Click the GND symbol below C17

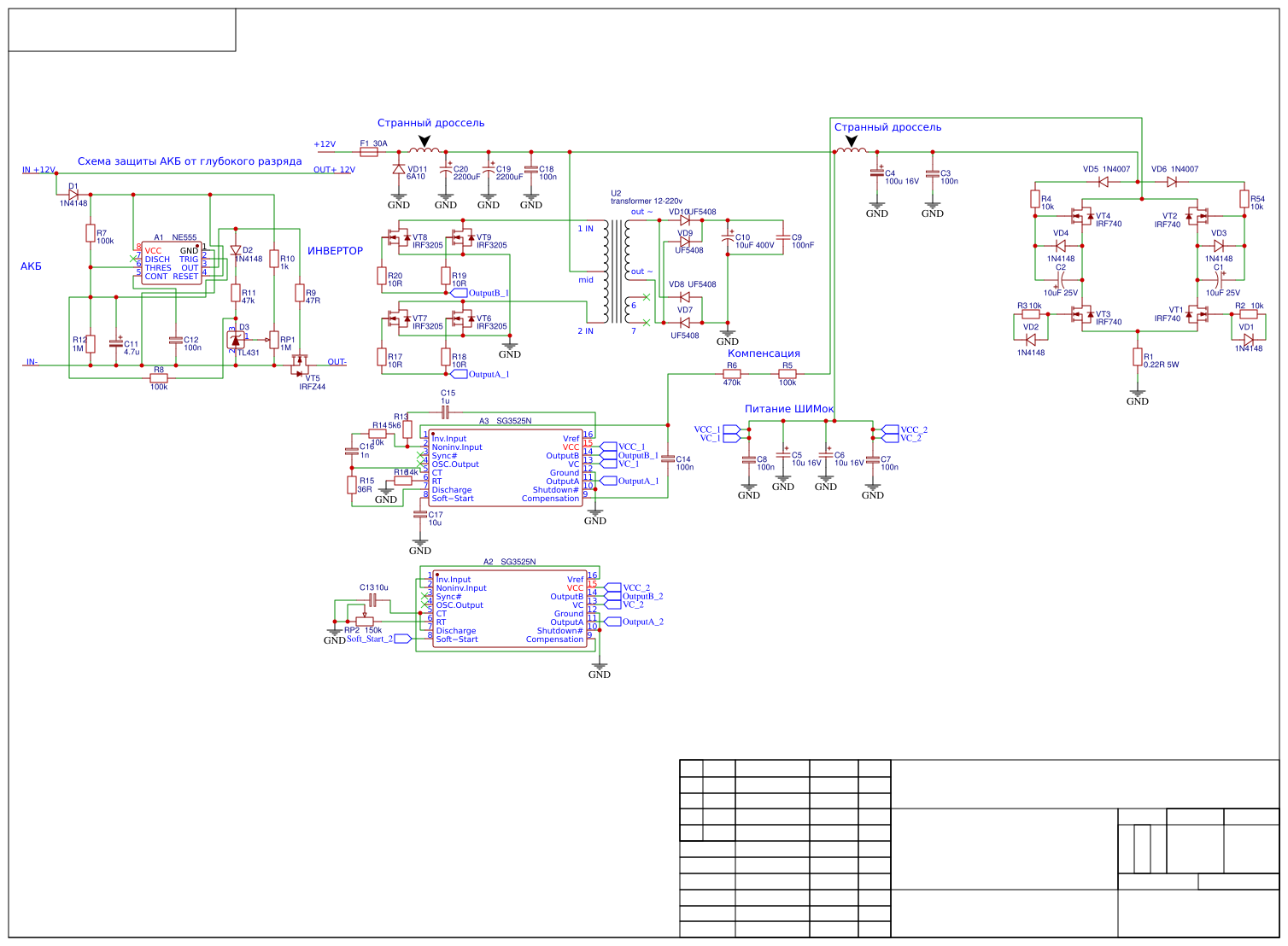(420, 546)
